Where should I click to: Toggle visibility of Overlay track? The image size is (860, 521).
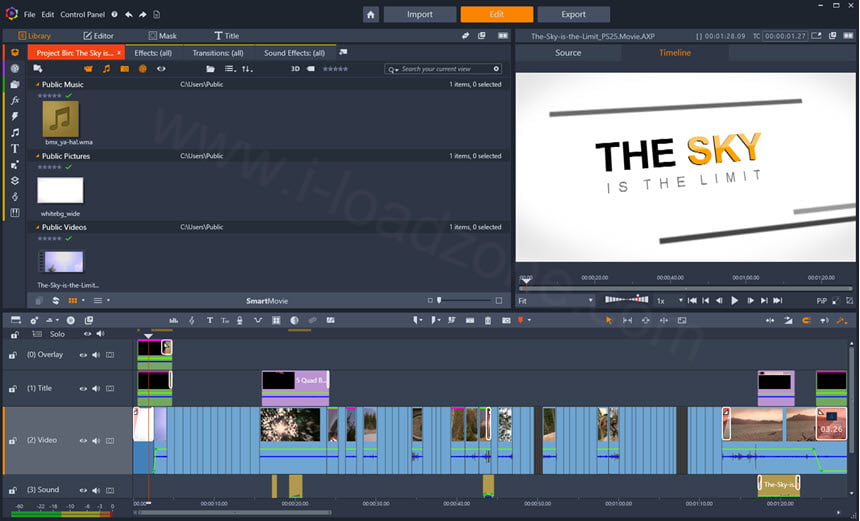pos(83,355)
